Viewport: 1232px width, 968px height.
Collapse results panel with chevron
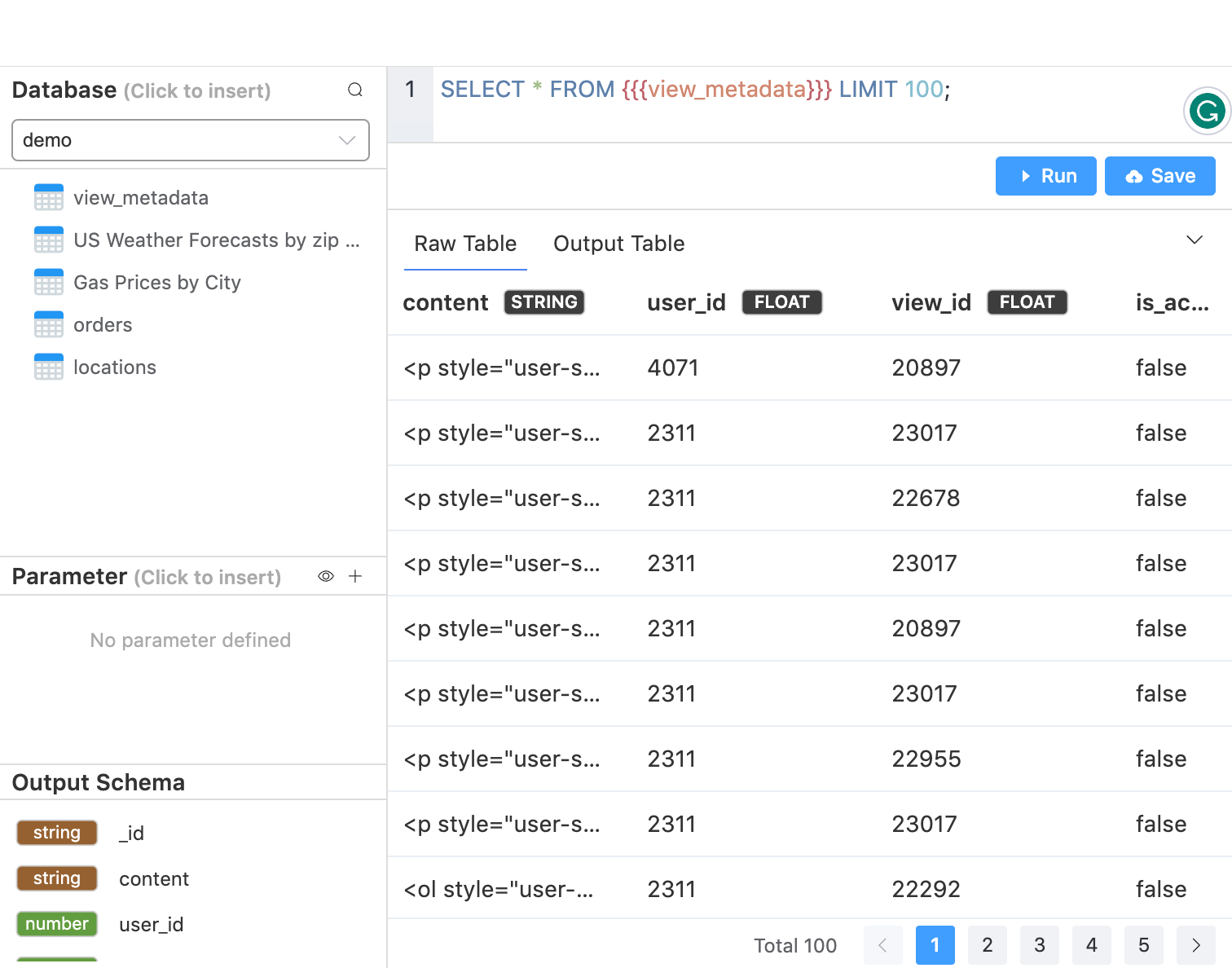(1195, 240)
